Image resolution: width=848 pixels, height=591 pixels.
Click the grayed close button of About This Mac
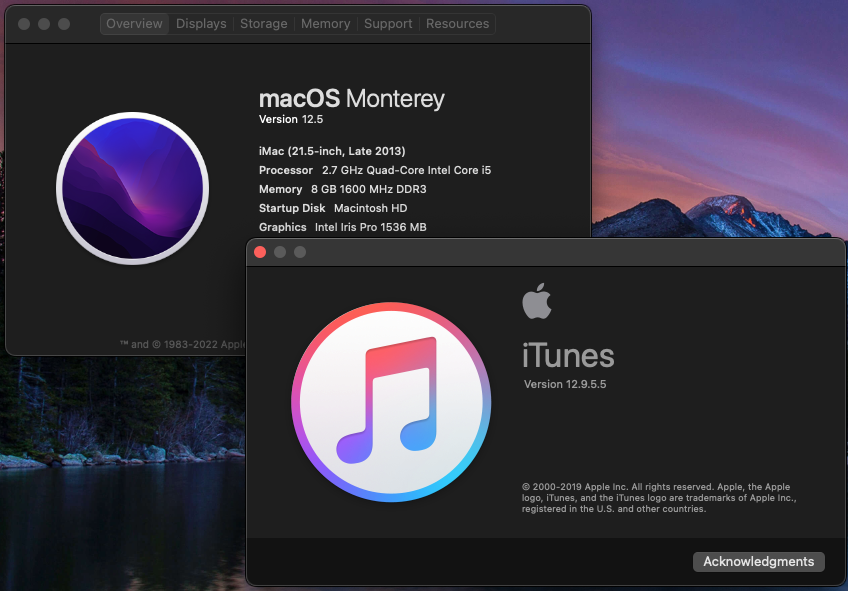[x=24, y=24]
